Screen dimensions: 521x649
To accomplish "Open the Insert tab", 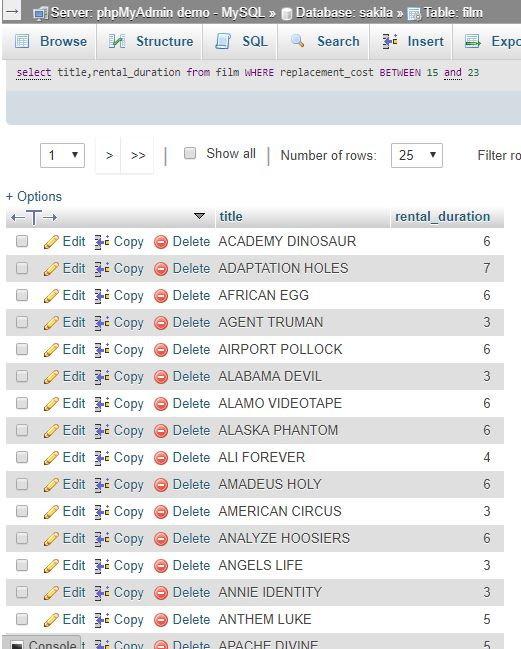I will (412, 41).
